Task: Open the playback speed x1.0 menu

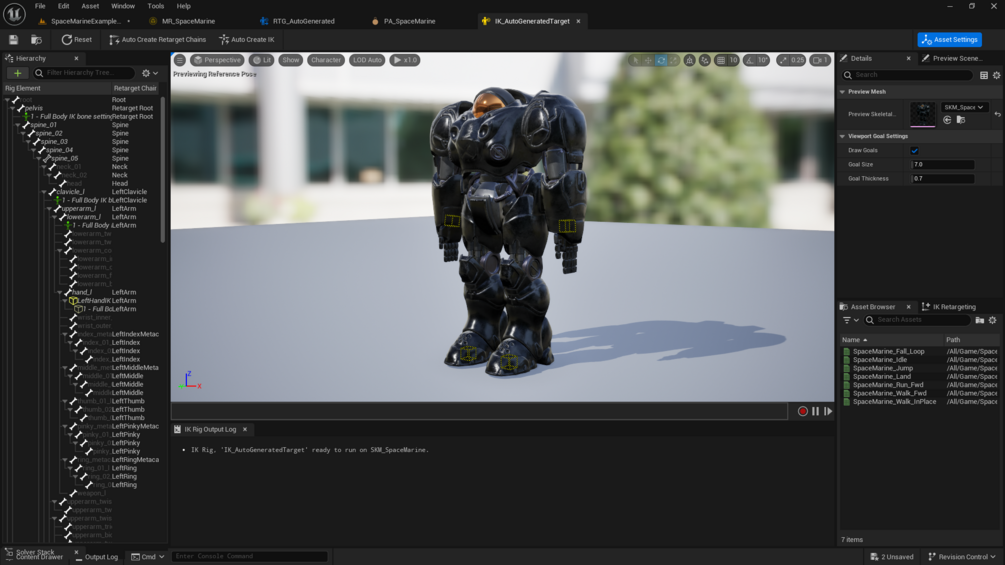Action: [405, 60]
